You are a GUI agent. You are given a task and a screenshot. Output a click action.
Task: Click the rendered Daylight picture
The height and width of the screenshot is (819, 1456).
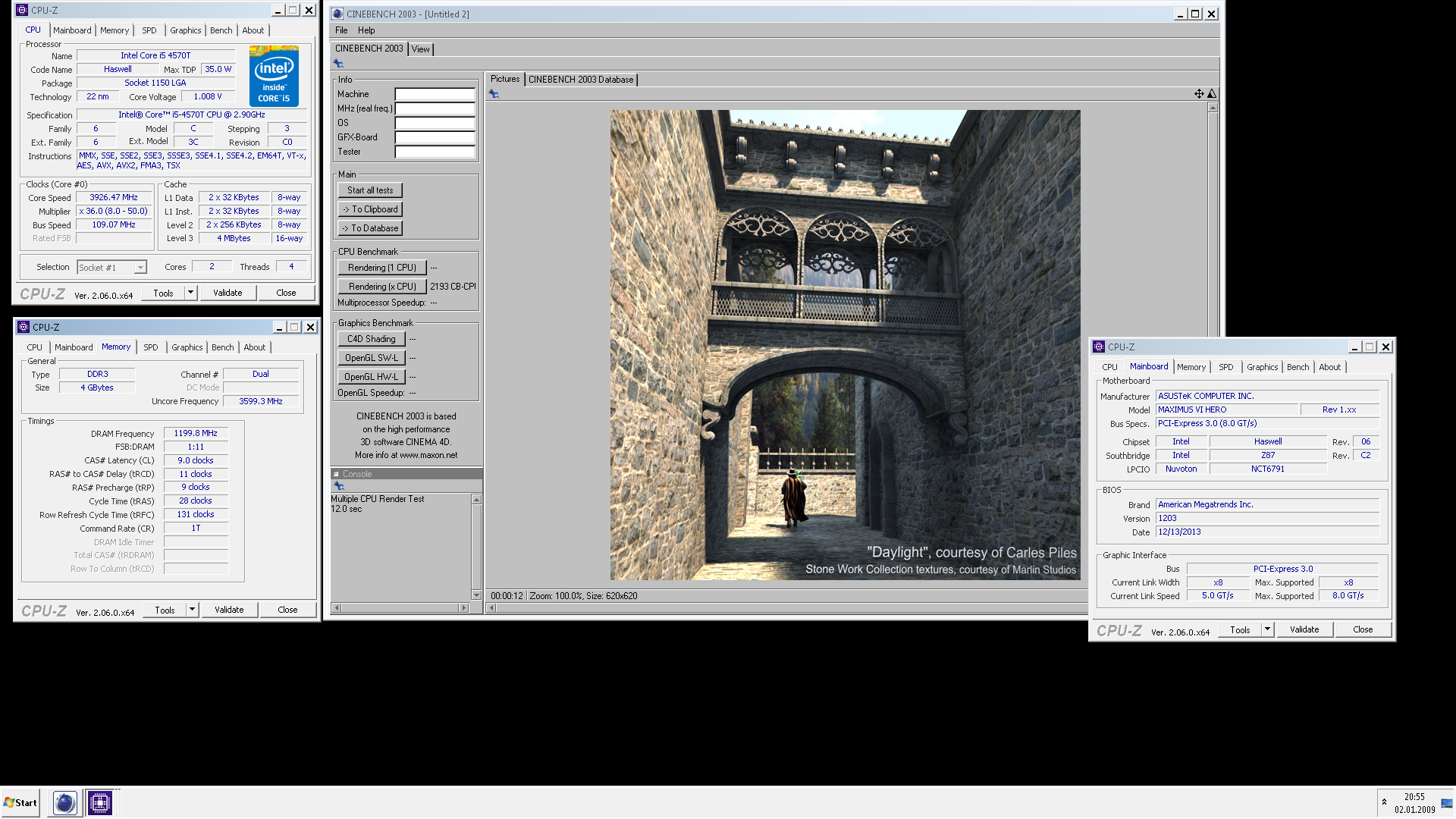[x=845, y=345]
